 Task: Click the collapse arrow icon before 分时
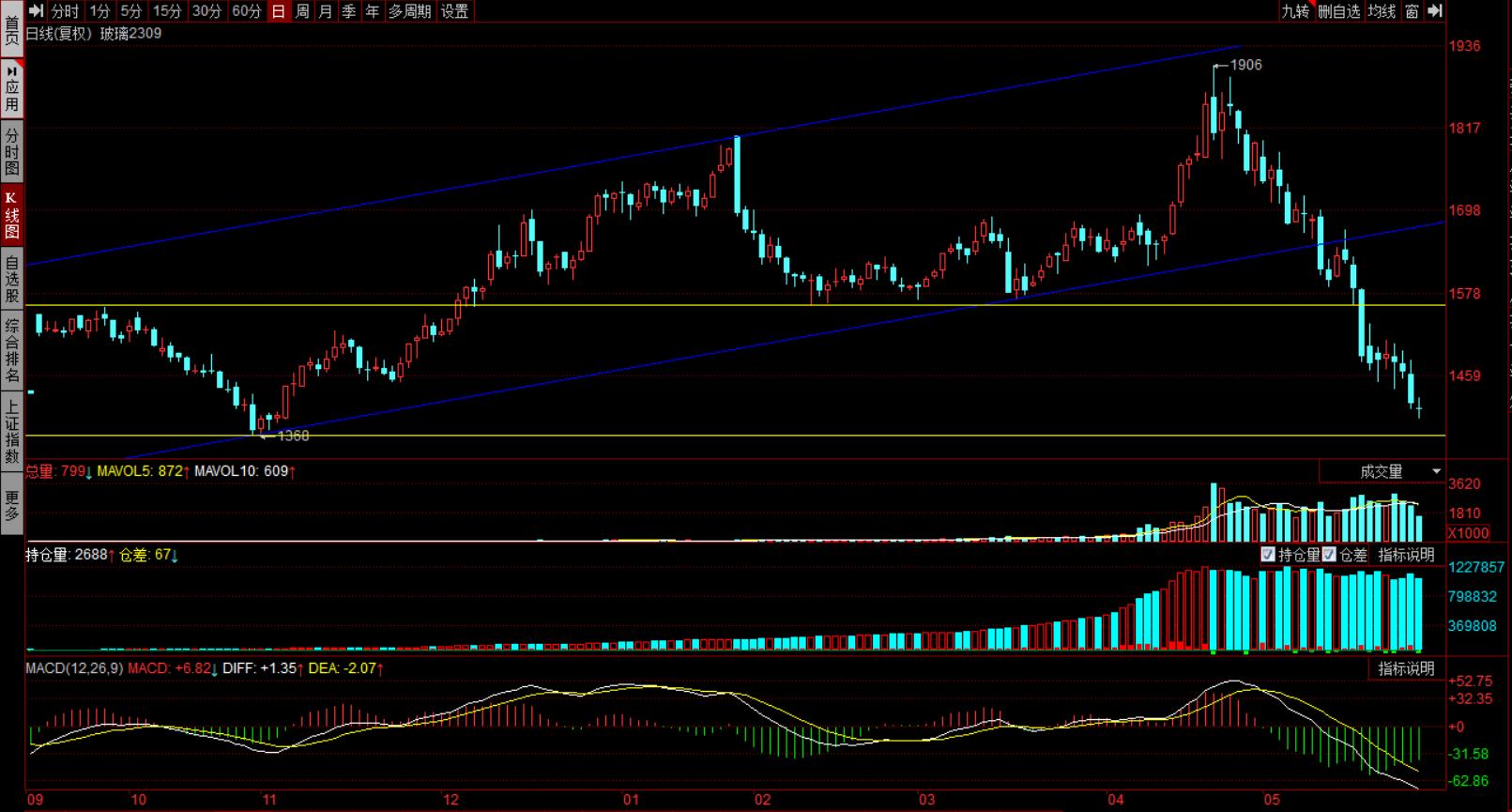(37, 11)
